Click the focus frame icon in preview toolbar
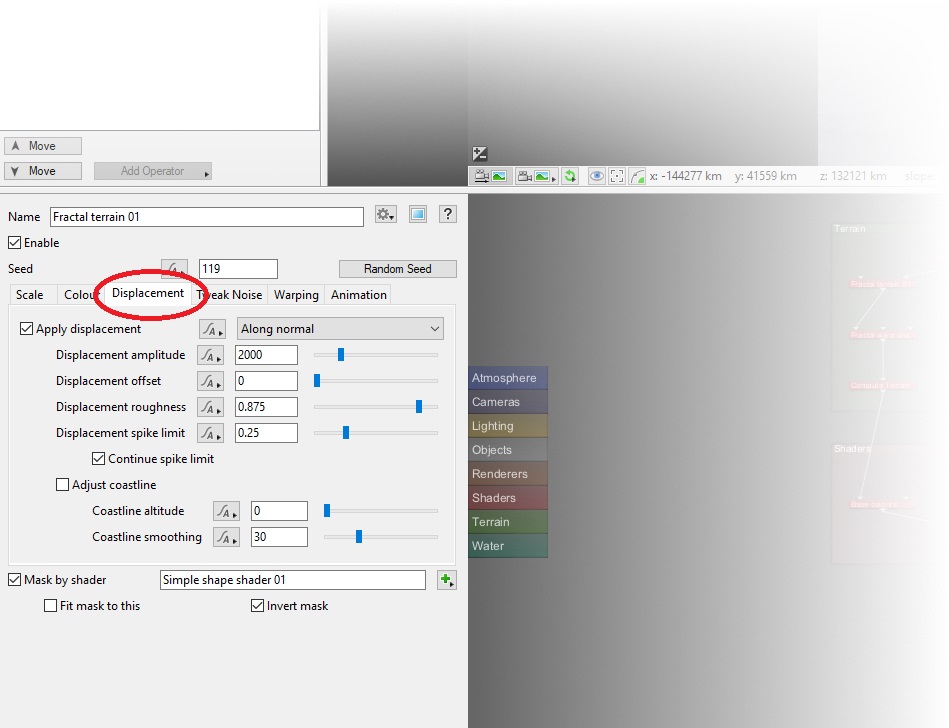 [617, 176]
